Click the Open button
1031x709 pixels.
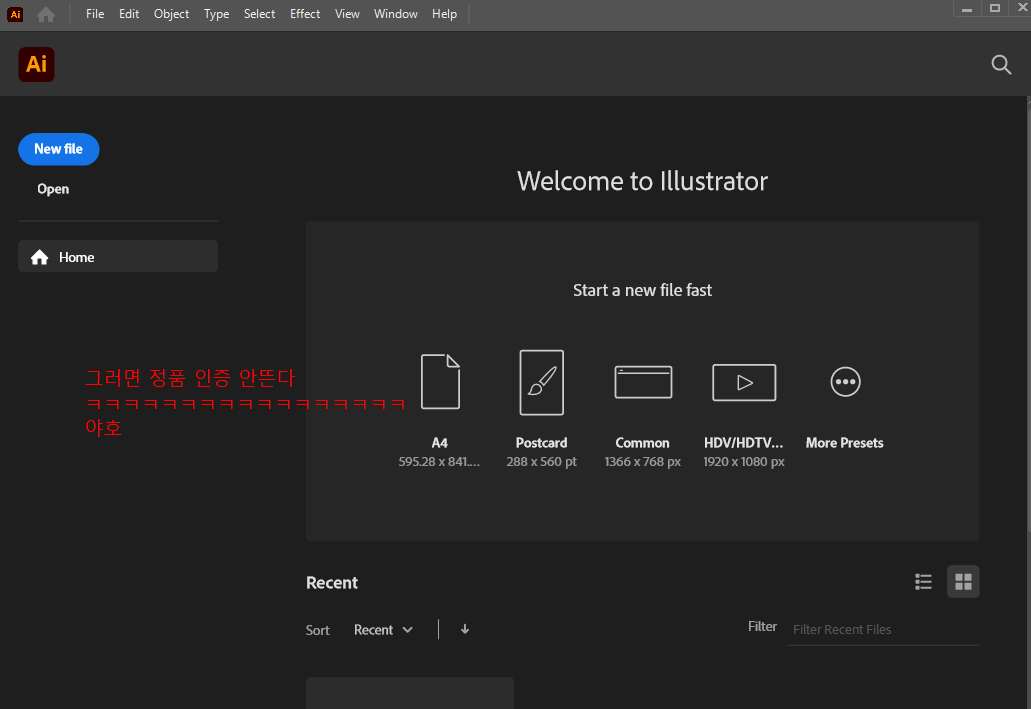(53, 189)
